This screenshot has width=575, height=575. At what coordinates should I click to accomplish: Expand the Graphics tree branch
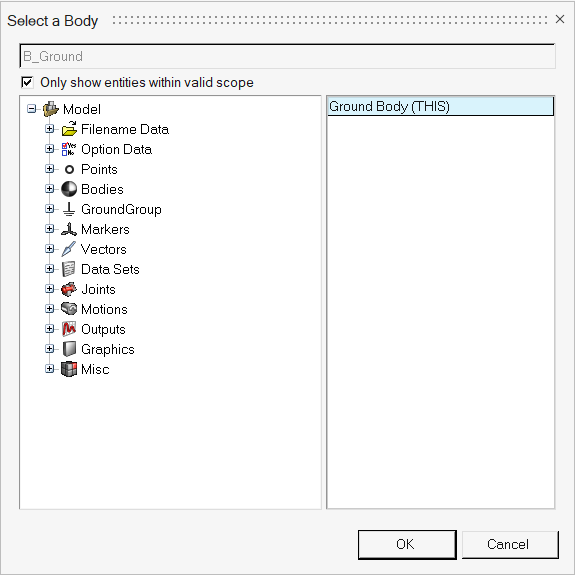pos(50,349)
